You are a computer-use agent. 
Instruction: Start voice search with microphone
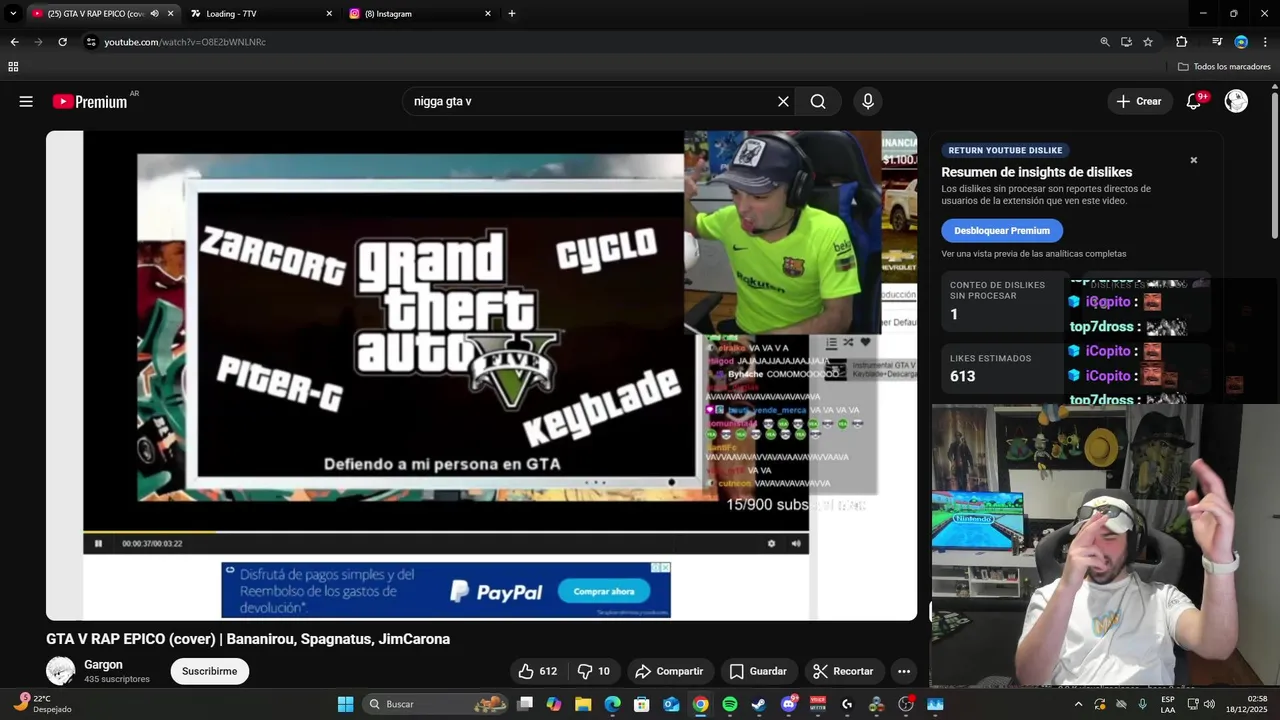click(868, 101)
